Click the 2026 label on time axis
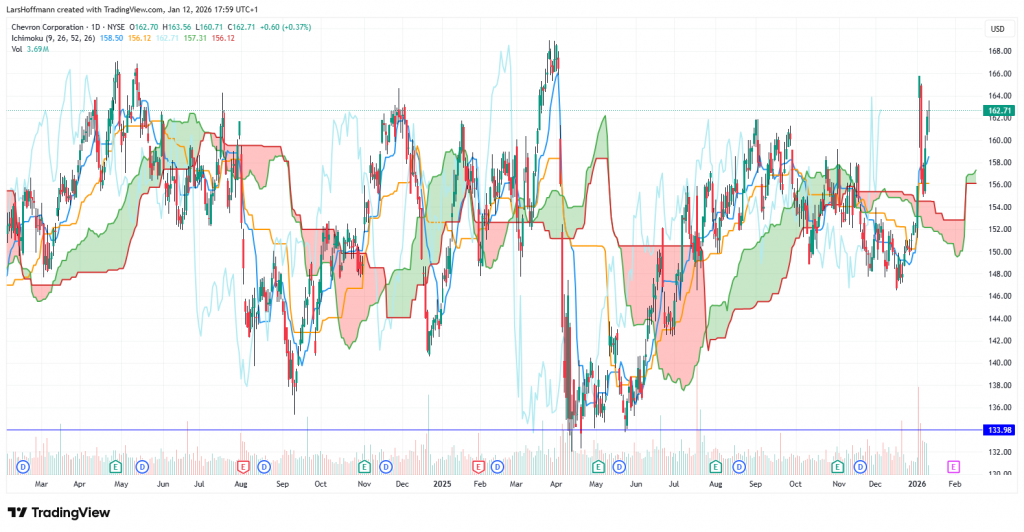The height and width of the screenshot is (532, 1024). 917,483
